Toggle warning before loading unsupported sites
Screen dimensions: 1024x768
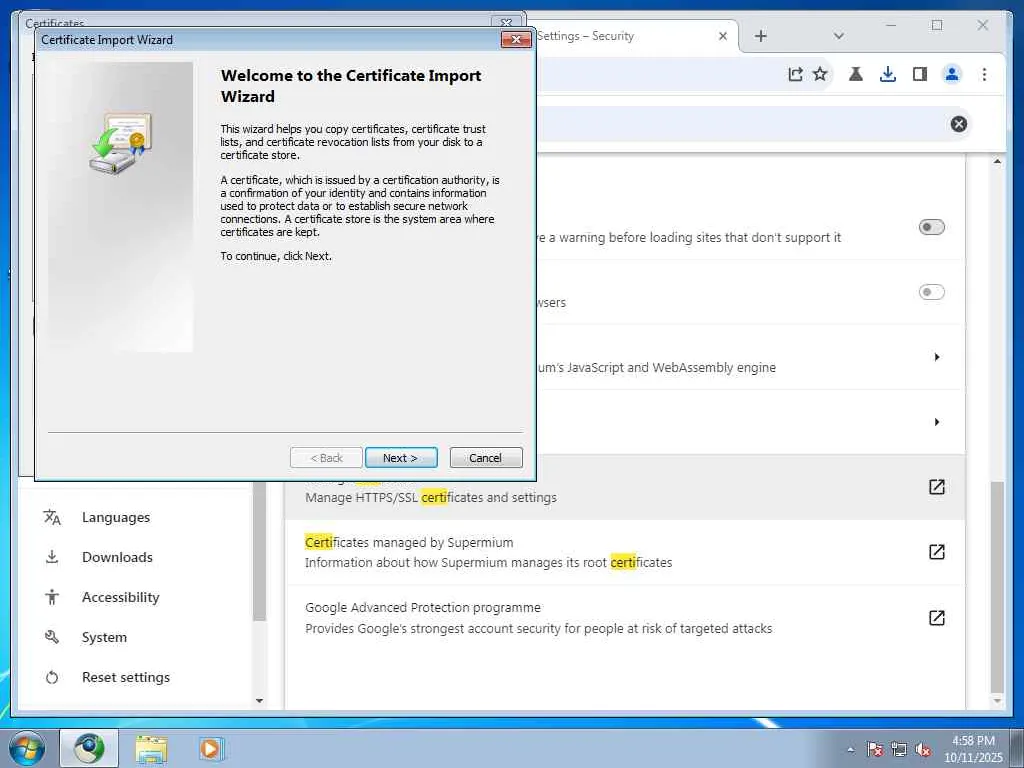click(x=931, y=227)
